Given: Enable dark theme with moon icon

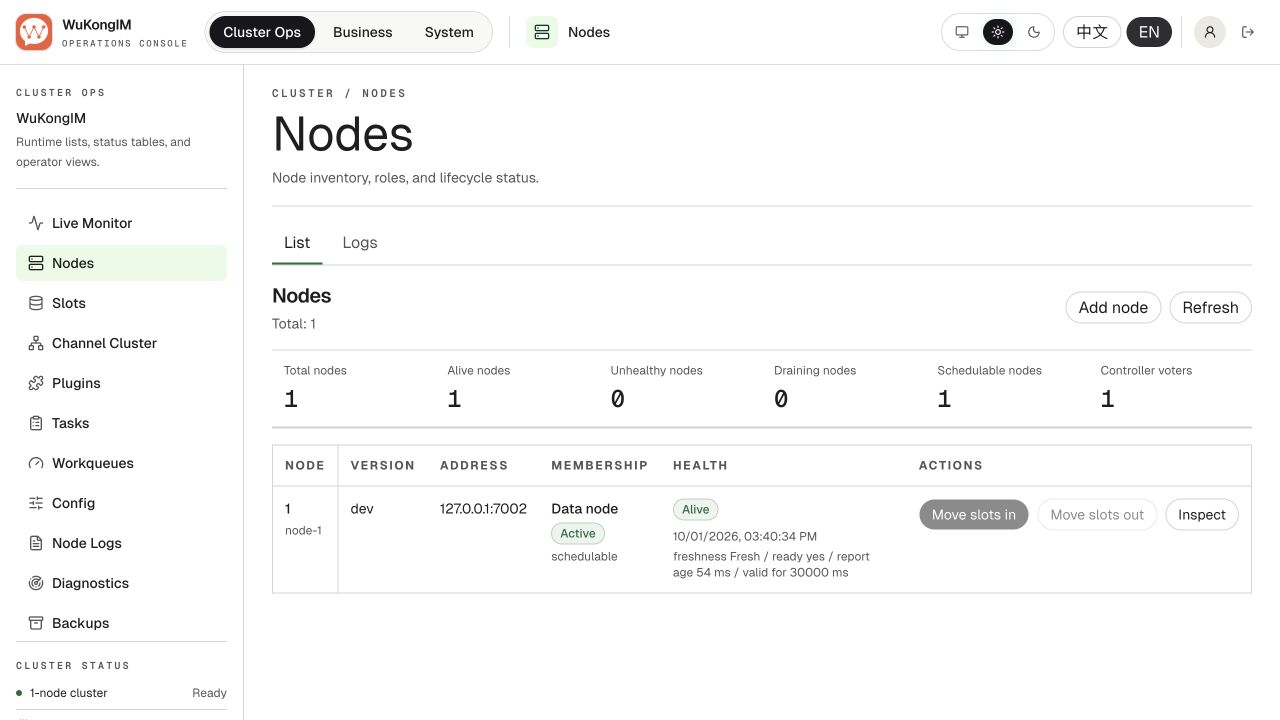Looking at the screenshot, I should pyautogui.click(x=1034, y=32).
